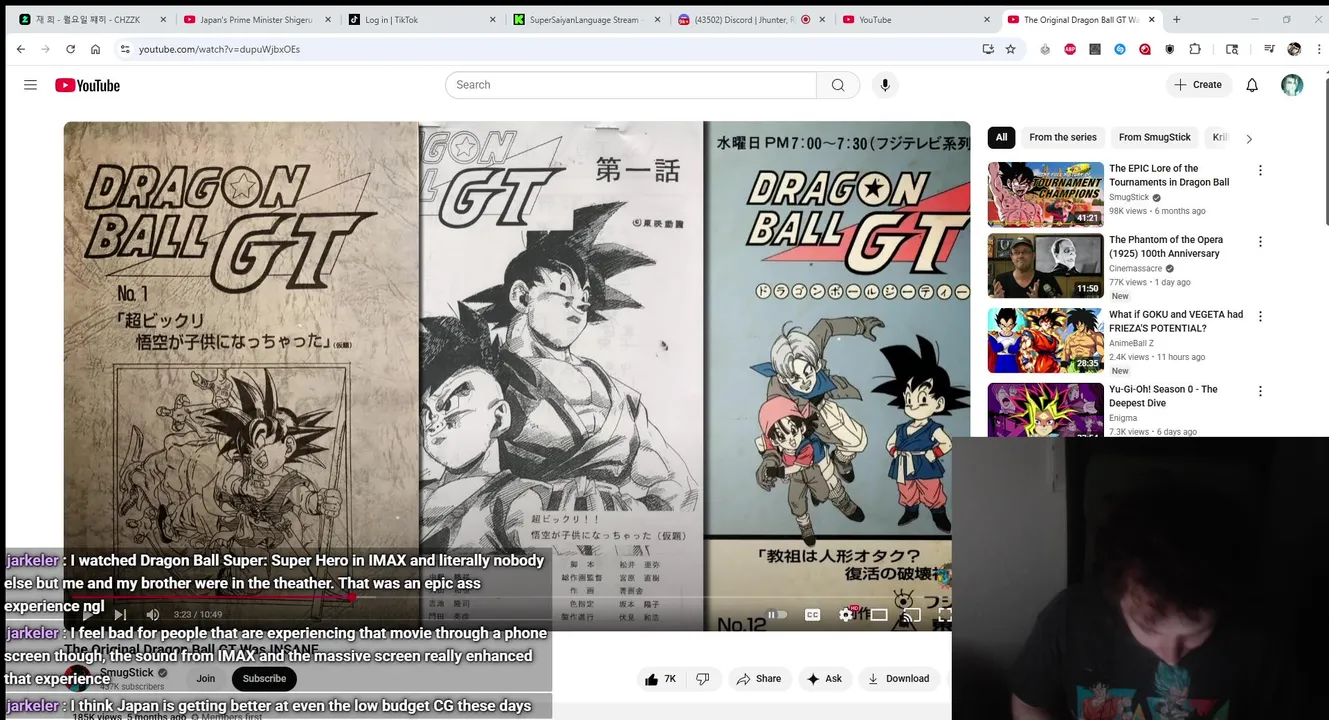Viewport: 1329px width, 720px height.
Task: Click the Share button
Action: pyautogui.click(x=759, y=679)
